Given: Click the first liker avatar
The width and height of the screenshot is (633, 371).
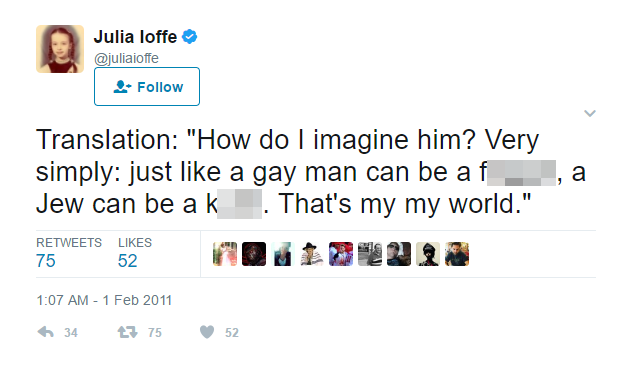Looking at the screenshot, I should (x=225, y=254).
